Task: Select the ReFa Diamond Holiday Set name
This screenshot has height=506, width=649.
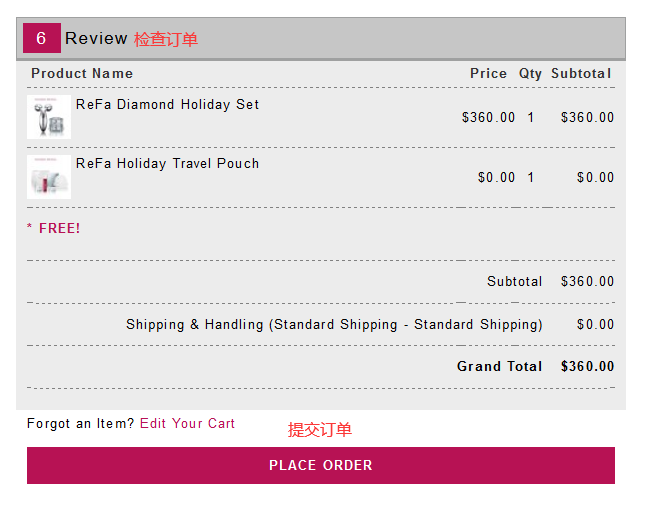Action: tap(167, 104)
